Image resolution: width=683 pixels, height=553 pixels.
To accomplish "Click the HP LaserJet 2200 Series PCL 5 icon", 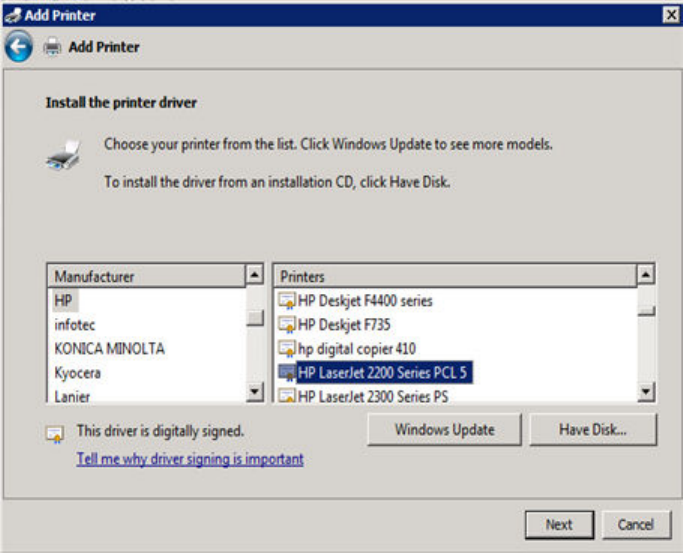I will 287,372.
